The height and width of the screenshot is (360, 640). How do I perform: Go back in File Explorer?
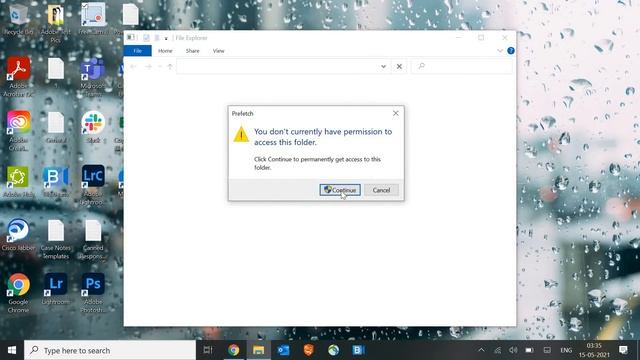pyautogui.click(x=133, y=66)
